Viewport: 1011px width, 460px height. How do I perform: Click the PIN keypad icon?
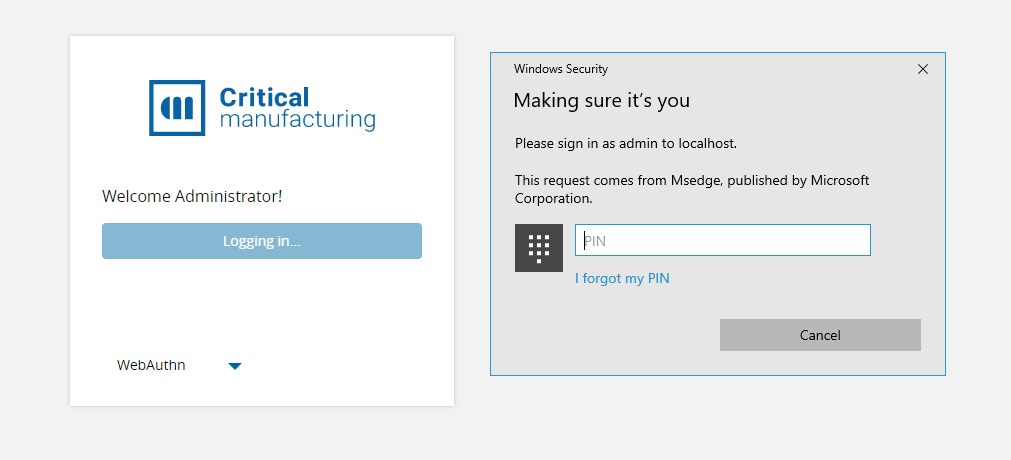[539, 248]
